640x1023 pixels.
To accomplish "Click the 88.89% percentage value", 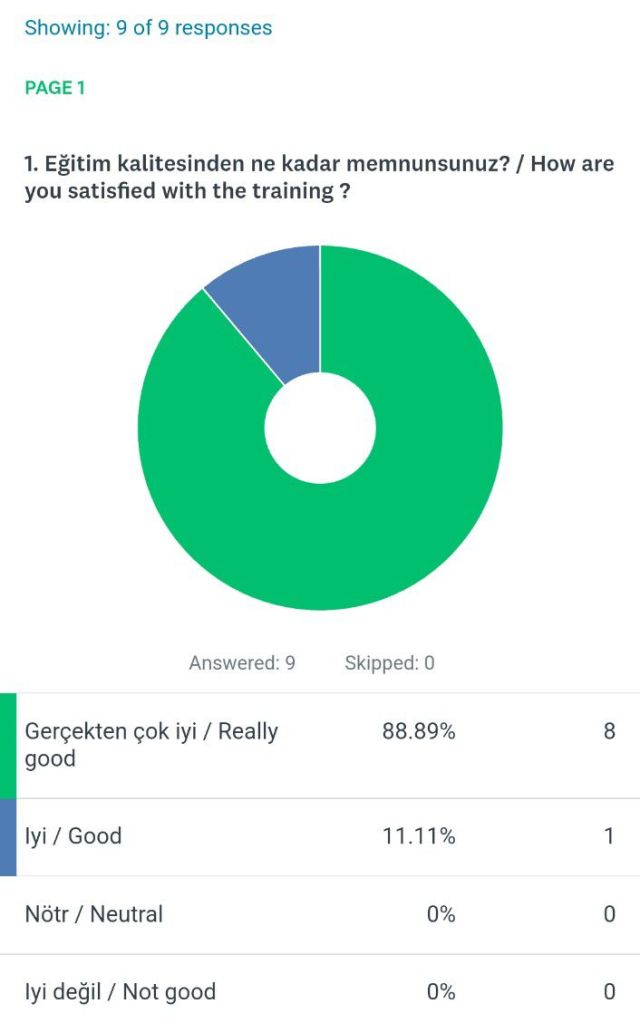I will pyautogui.click(x=418, y=732).
